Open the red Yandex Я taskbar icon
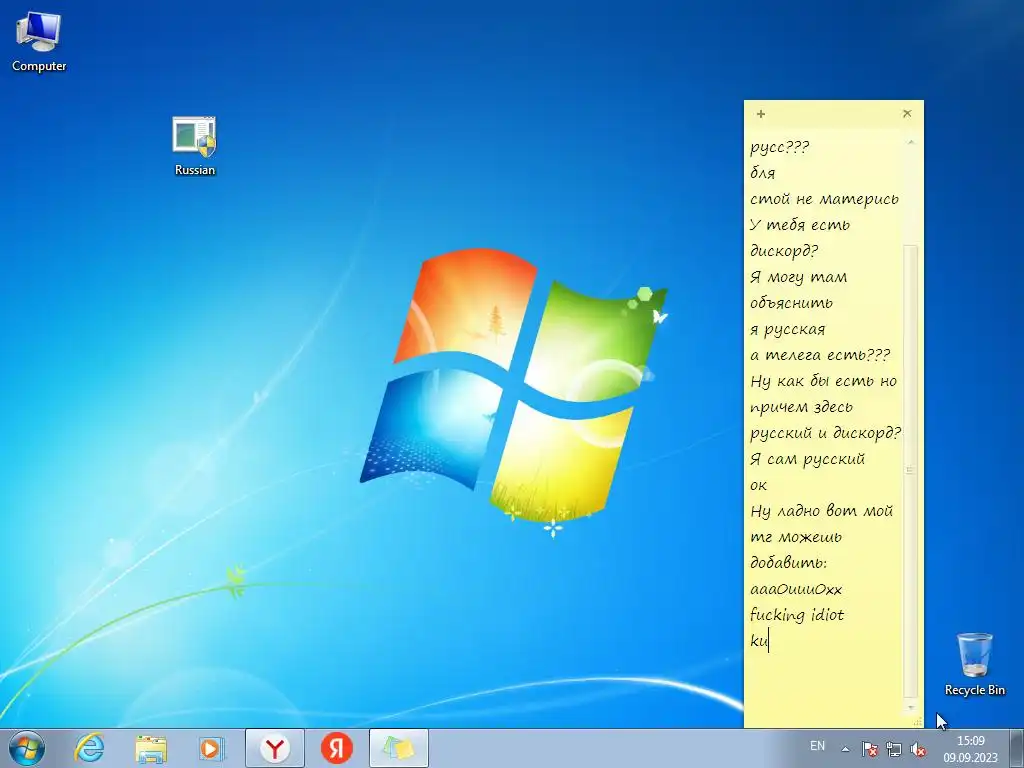This screenshot has width=1024, height=768. 336,748
